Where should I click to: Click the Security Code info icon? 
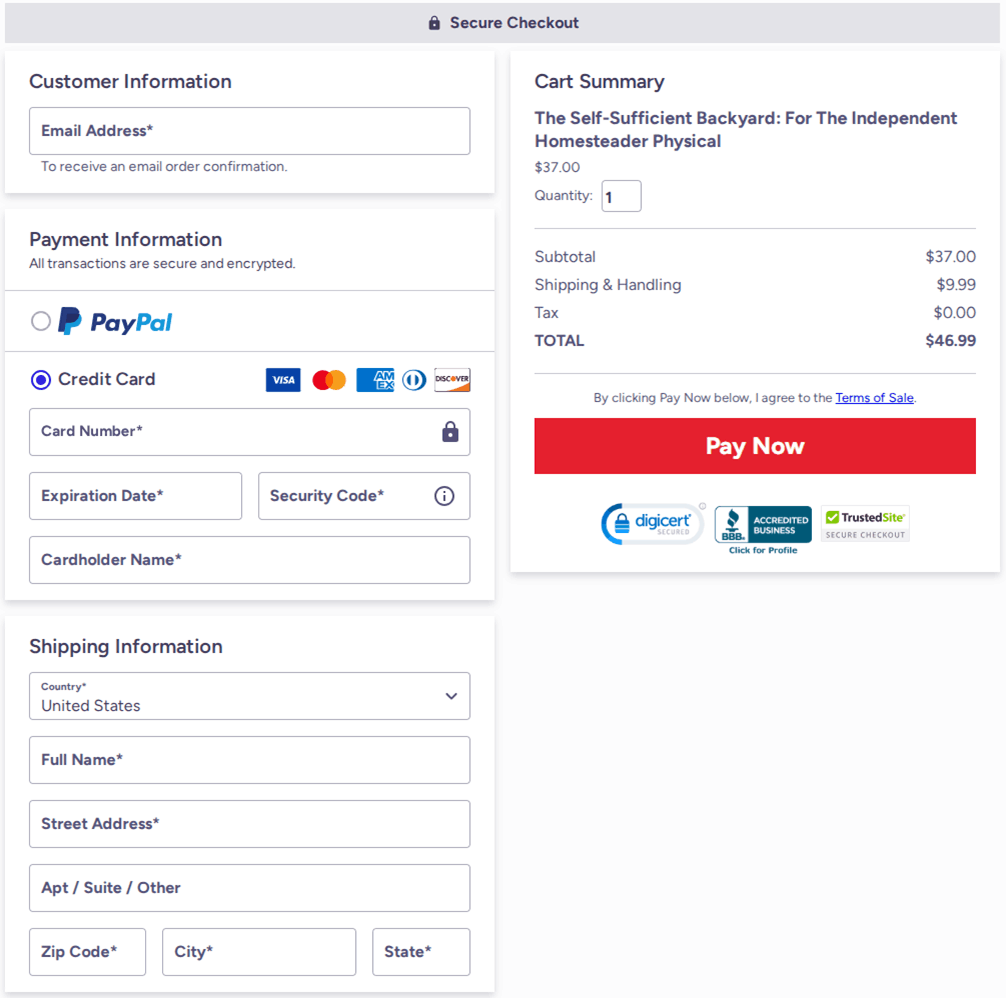tap(444, 496)
